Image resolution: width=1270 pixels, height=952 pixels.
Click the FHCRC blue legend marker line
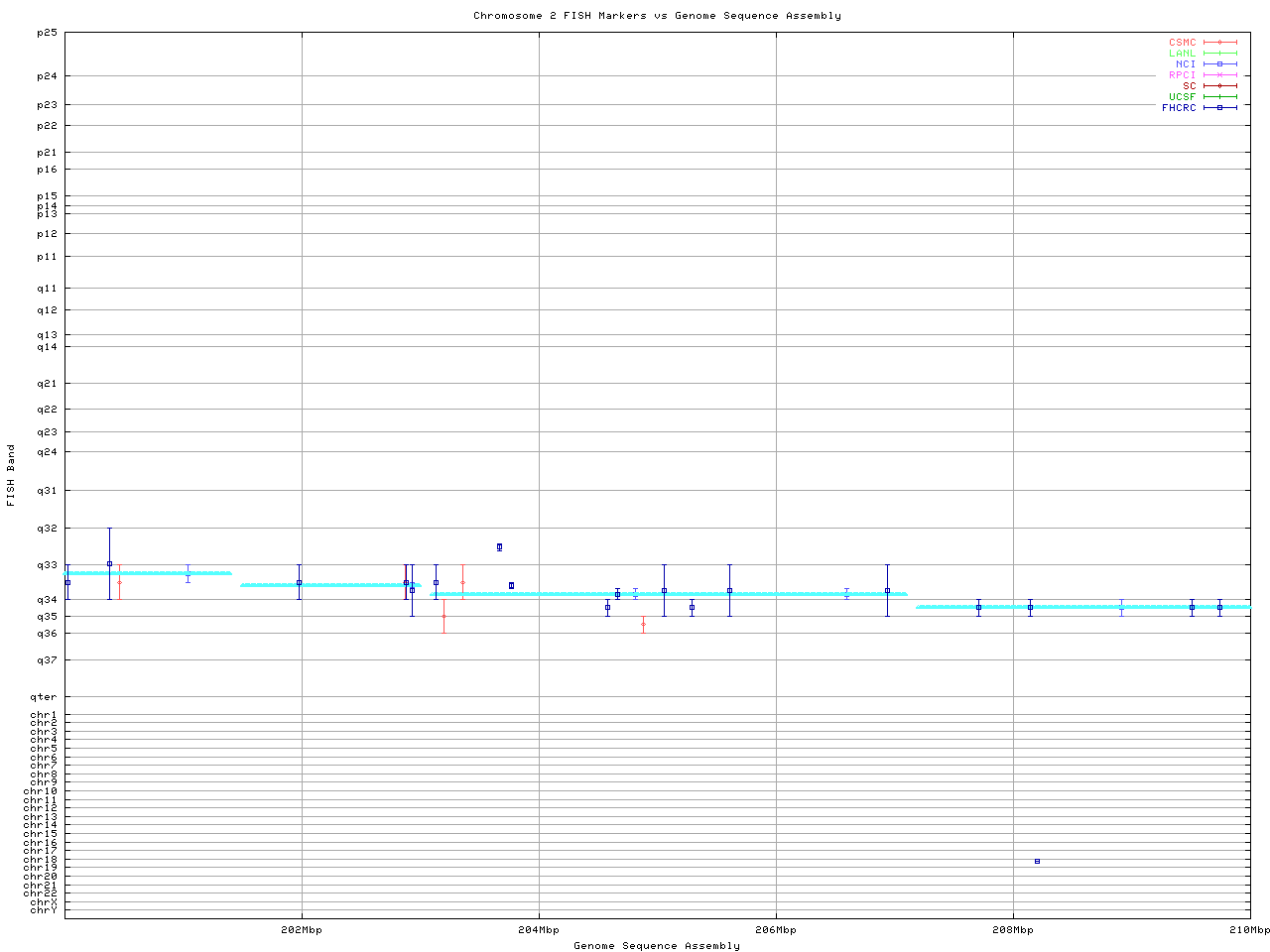(1220, 107)
